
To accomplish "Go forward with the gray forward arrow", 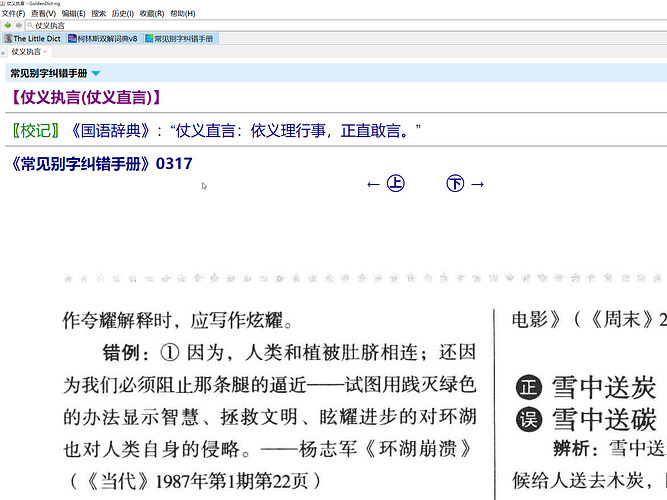I will pos(19,26).
